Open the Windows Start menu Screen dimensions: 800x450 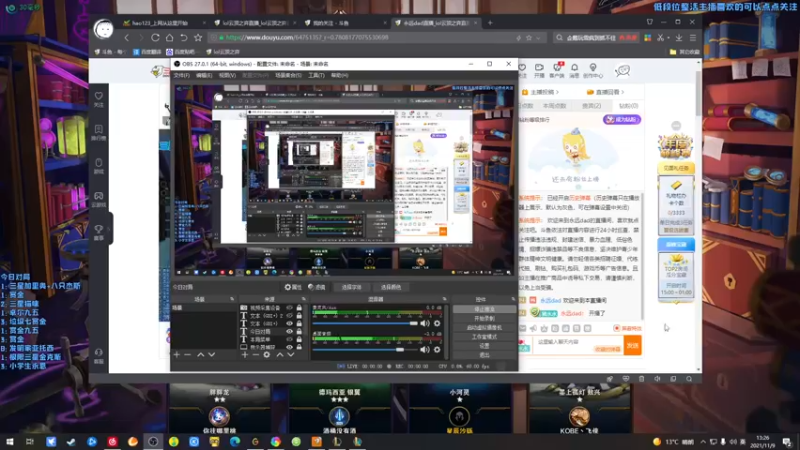pos(9,441)
